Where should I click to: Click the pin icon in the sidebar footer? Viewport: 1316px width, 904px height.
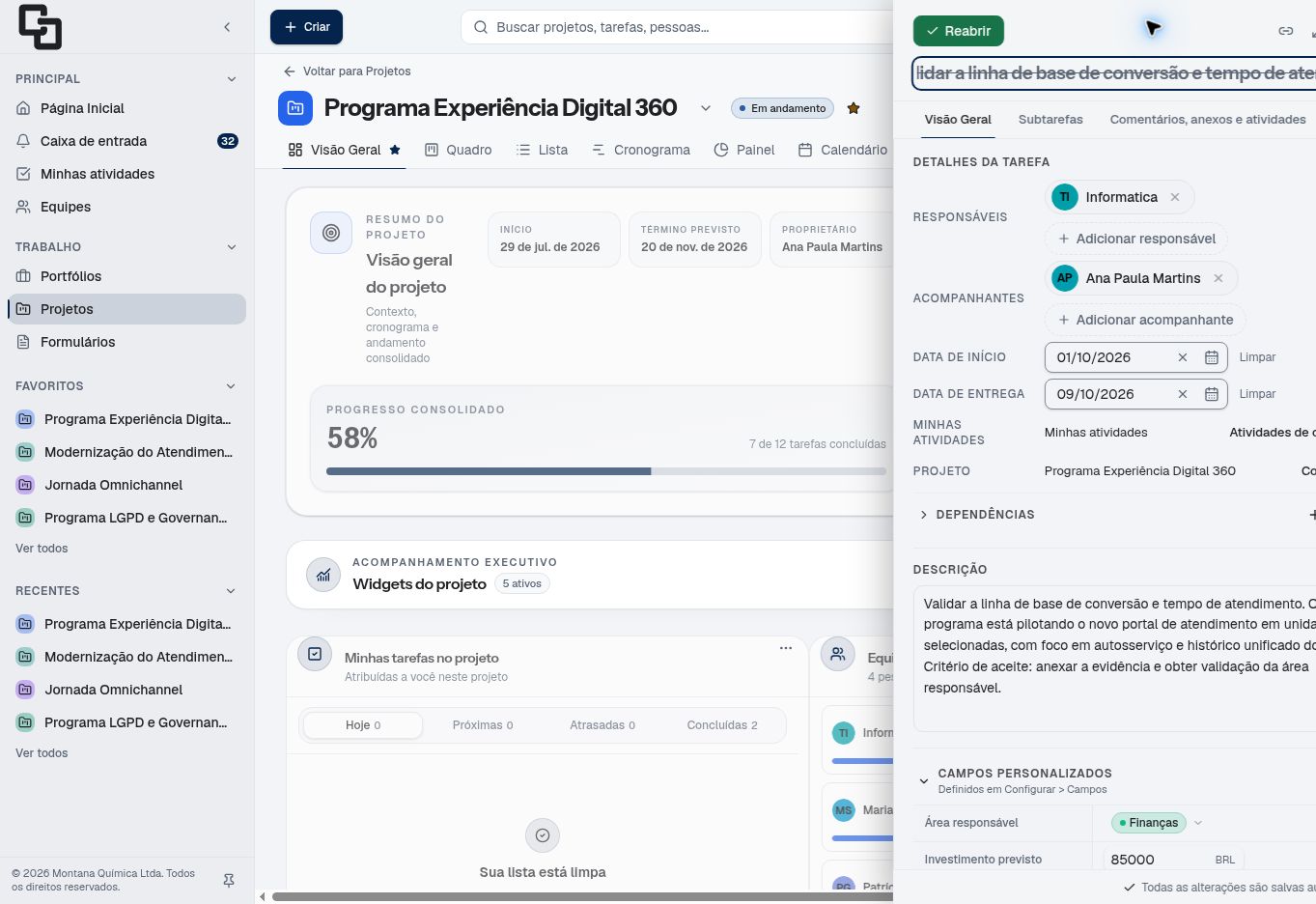229,880
